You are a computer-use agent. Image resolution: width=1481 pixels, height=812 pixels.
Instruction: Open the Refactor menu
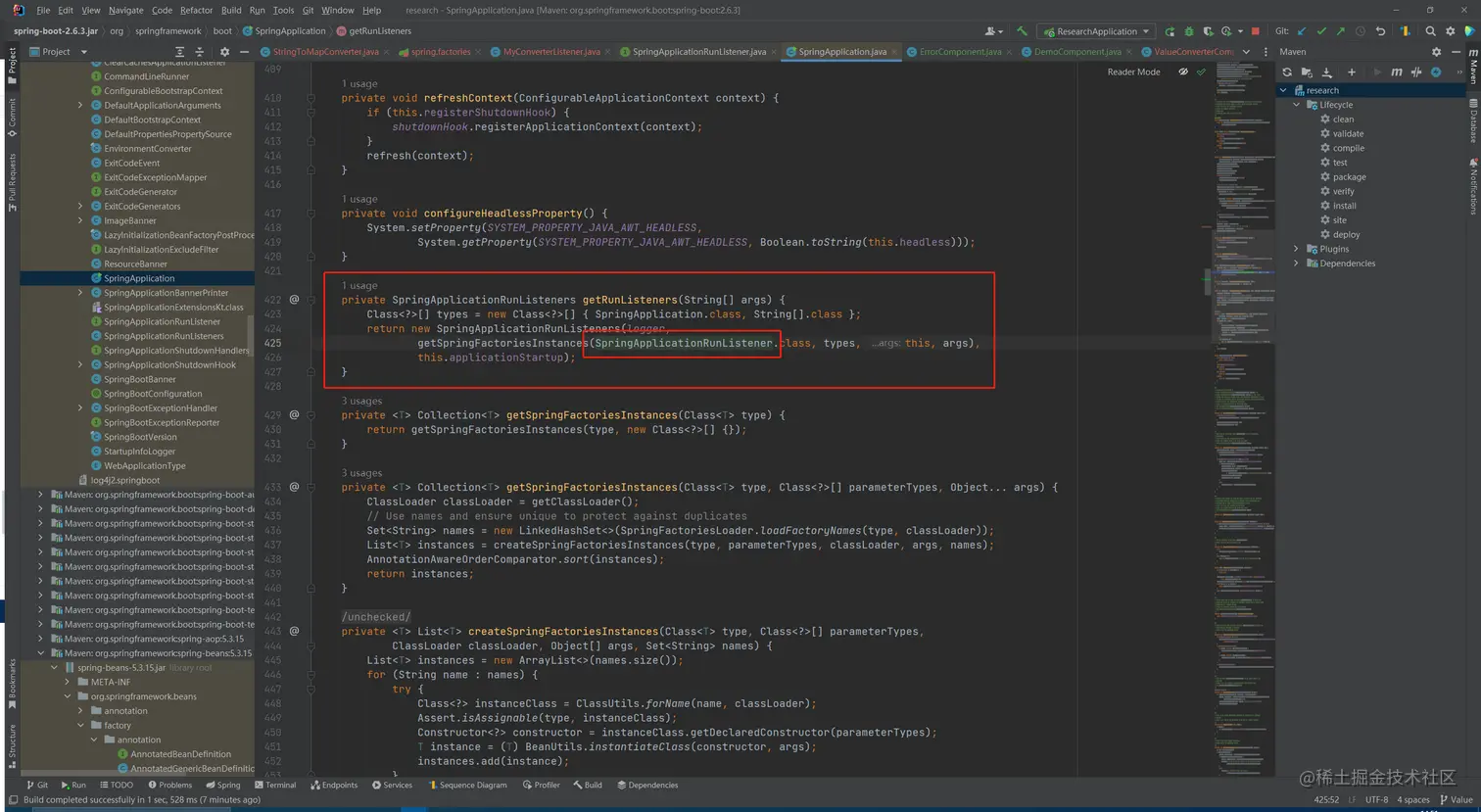pyautogui.click(x=196, y=10)
